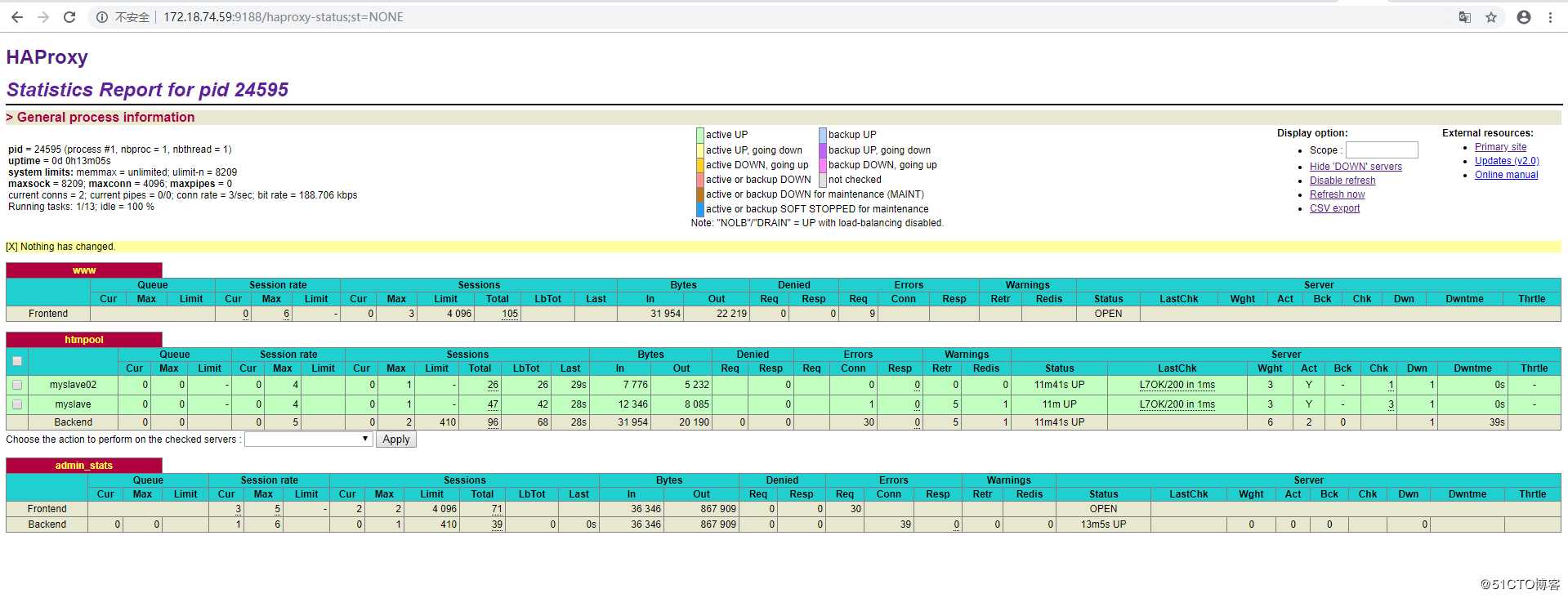
Task: Click the HAProxy page heading
Action: (47, 57)
